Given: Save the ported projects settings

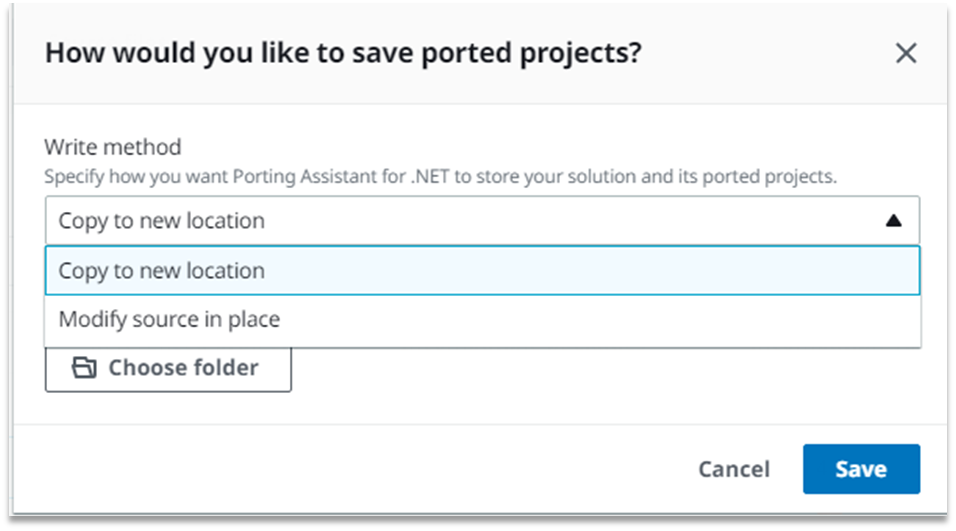Looking at the screenshot, I should (860, 469).
